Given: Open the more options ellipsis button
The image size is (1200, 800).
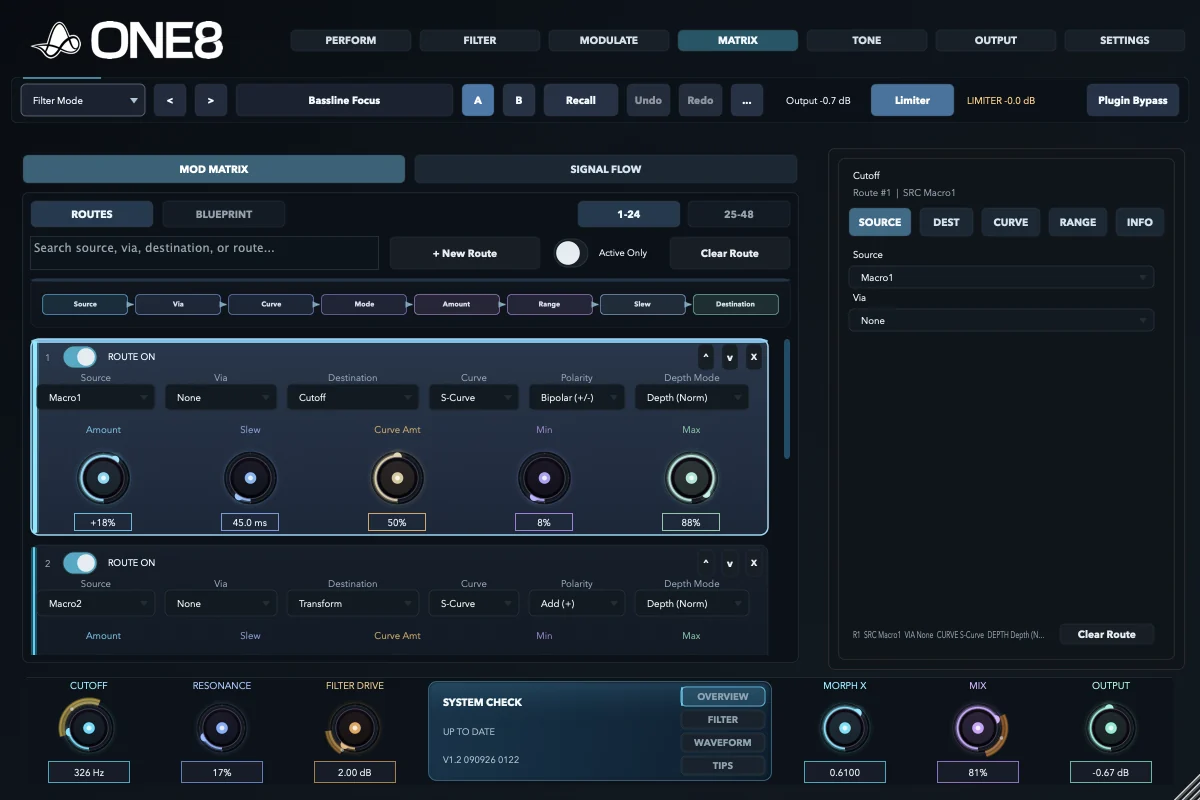Looking at the screenshot, I should [747, 100].
